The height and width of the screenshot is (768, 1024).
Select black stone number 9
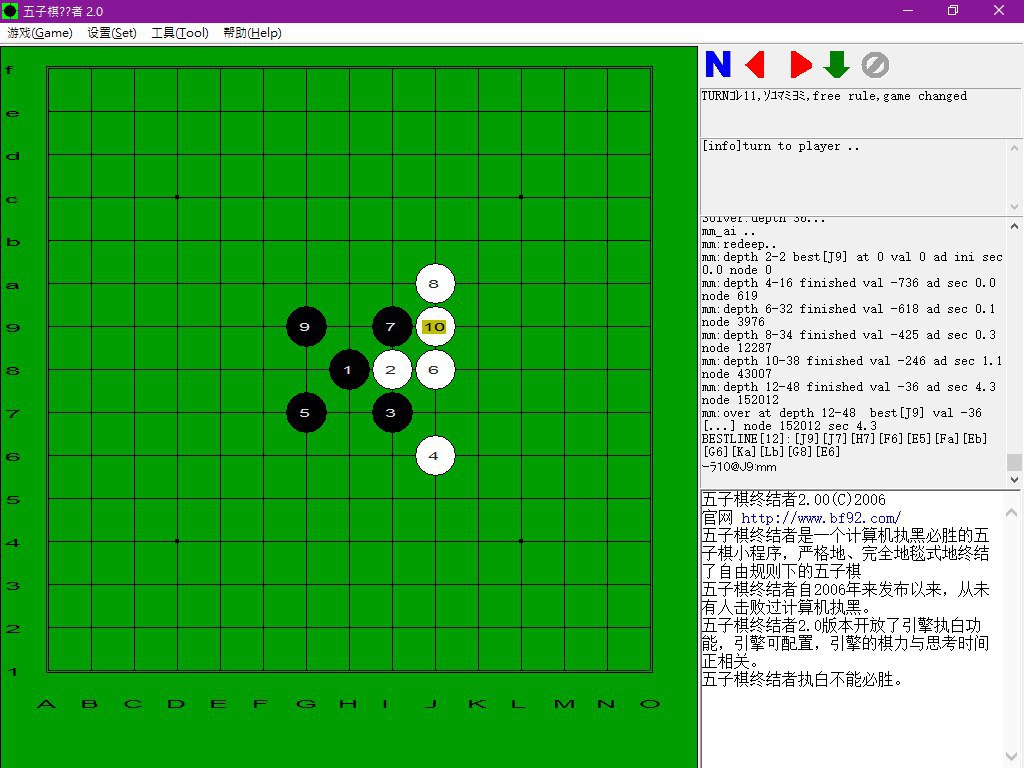tap(306, 327)
